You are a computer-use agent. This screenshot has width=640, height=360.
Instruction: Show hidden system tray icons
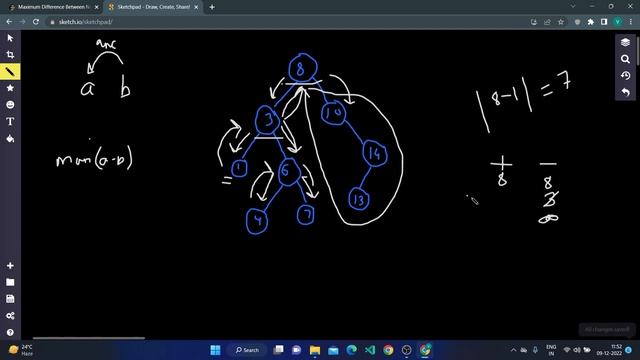pyautogui.click(x=513, y=350)
